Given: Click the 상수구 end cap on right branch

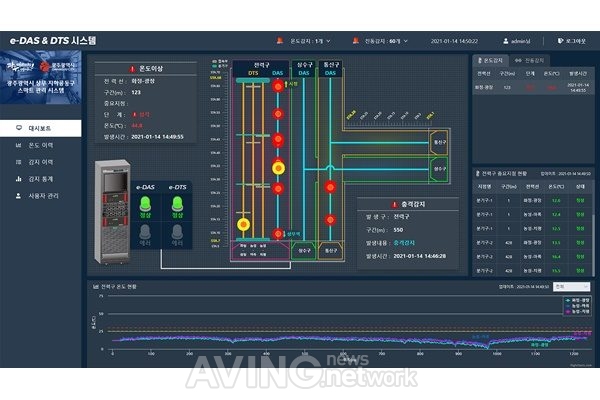Looking at the screenshot, I should click(439, 169).
